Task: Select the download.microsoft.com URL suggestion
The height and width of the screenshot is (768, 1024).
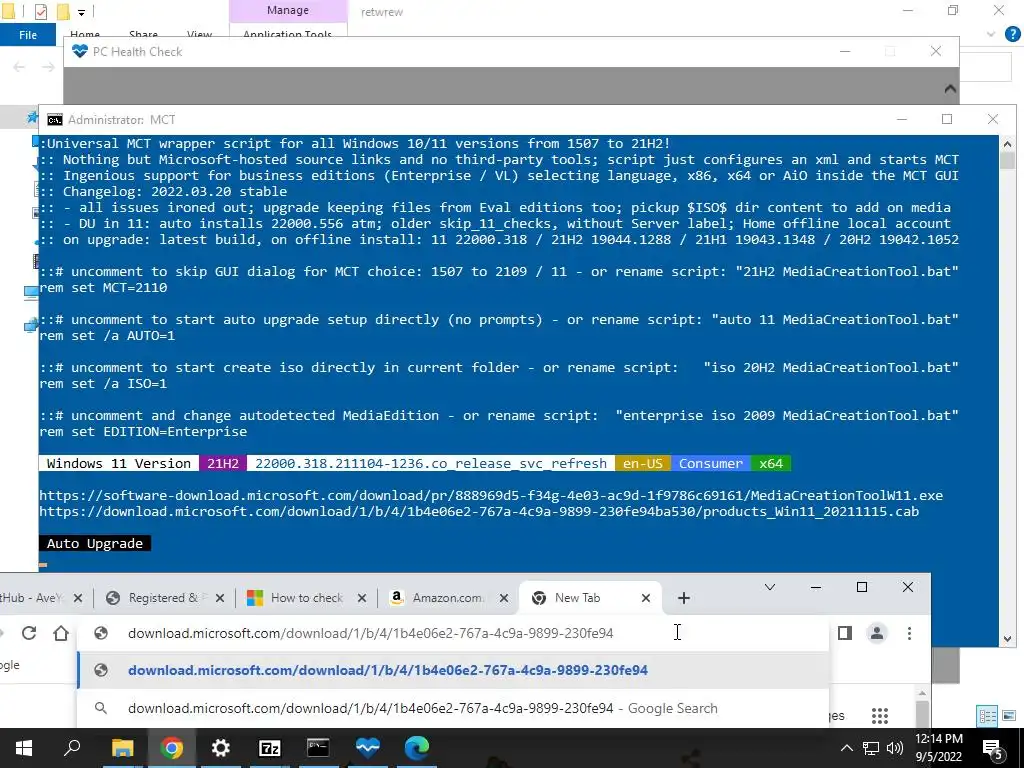Action: [x=453, y=670]
